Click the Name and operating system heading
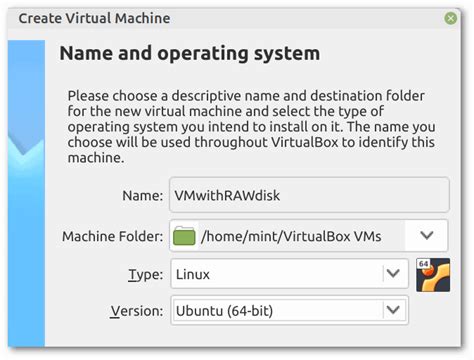This screenshot has width=474, height=360. click(x=190, y=54)
